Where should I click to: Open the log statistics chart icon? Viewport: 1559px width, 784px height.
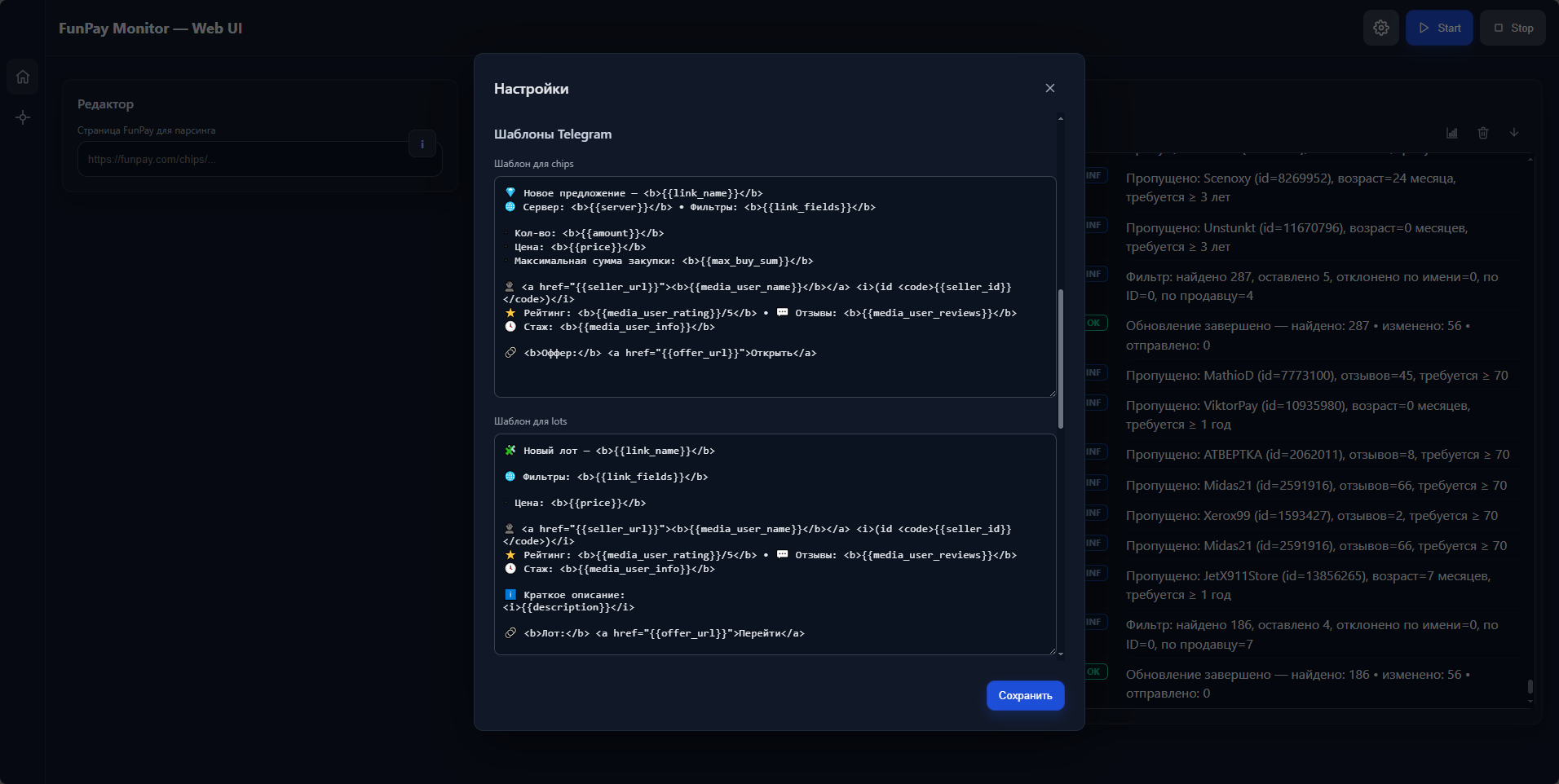point(1452,133)
